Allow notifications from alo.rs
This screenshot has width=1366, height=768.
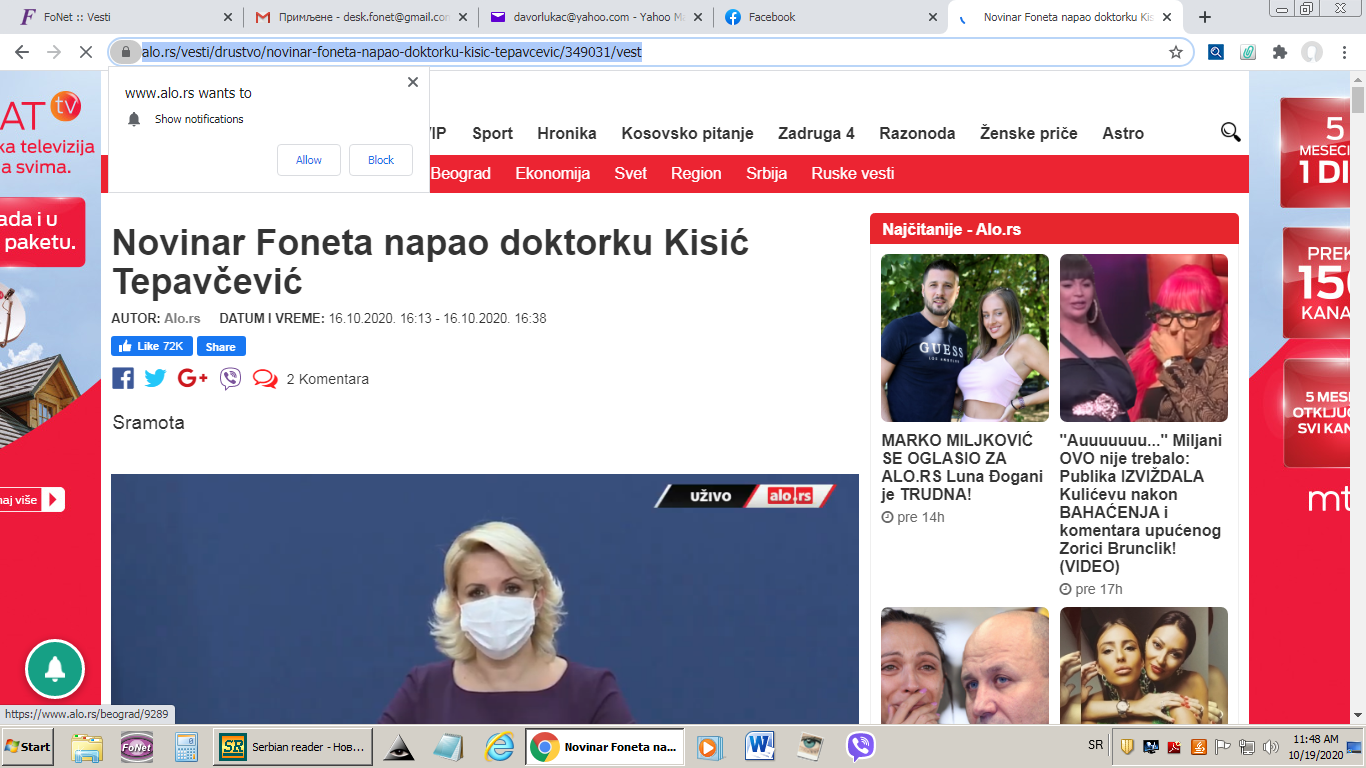coord(309,160)
